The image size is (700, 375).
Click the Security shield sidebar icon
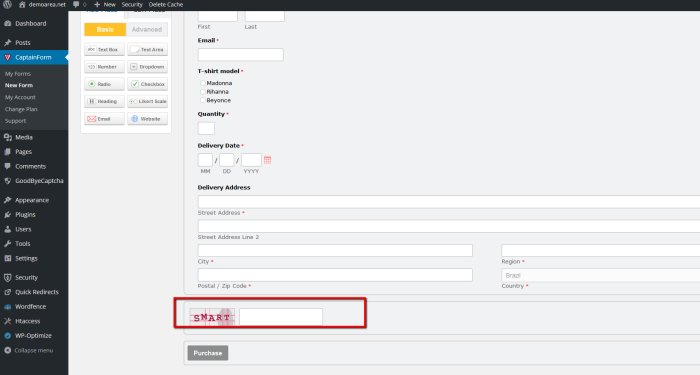8,277
